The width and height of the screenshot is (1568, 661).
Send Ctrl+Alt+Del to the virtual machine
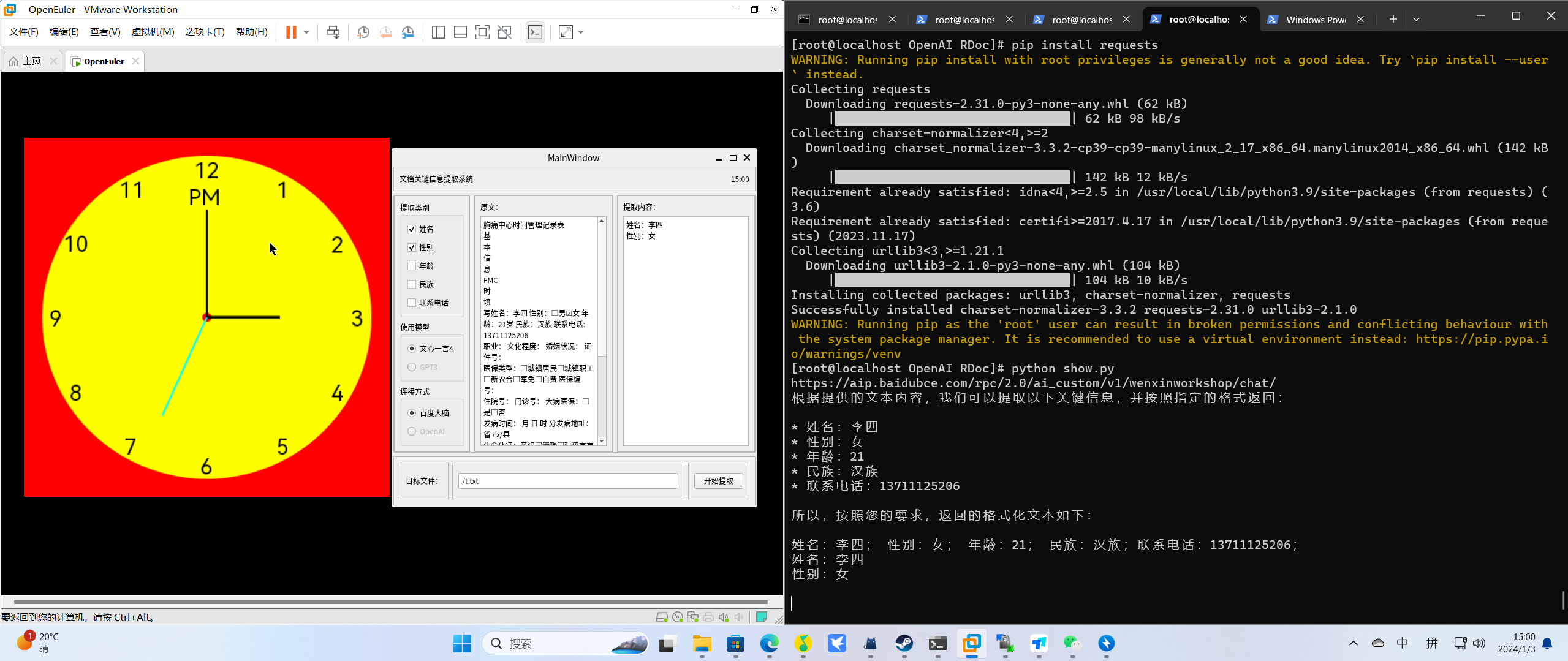pyautogui.click(x=333, y=32)
